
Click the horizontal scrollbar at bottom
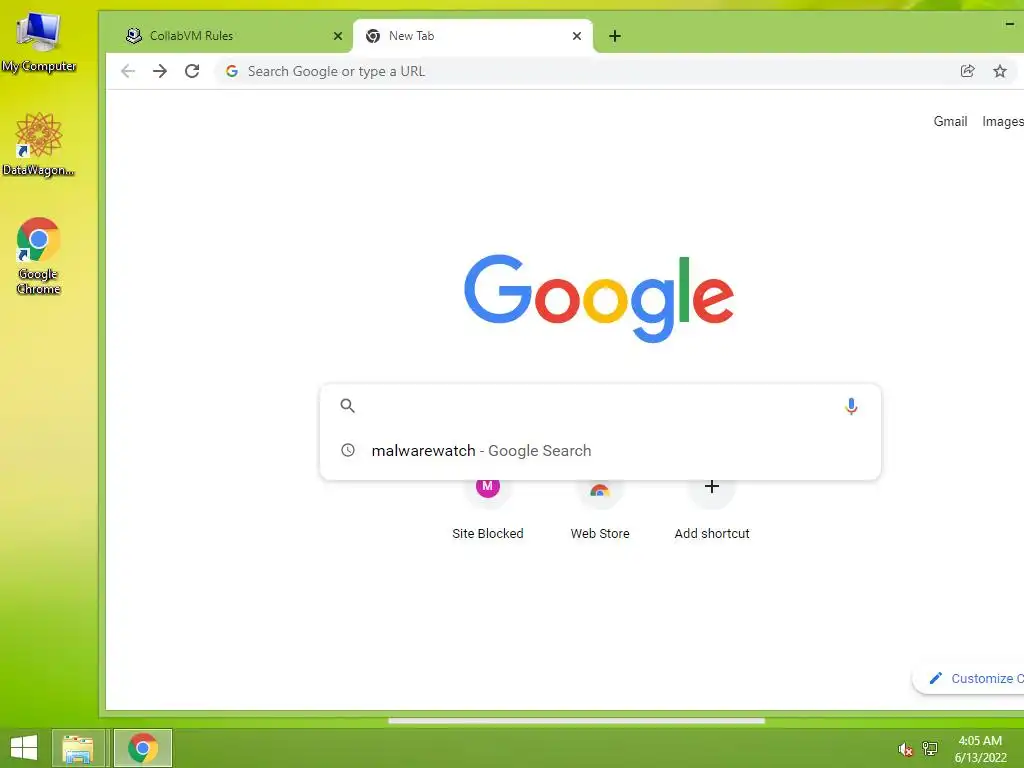tap(576, 721)
